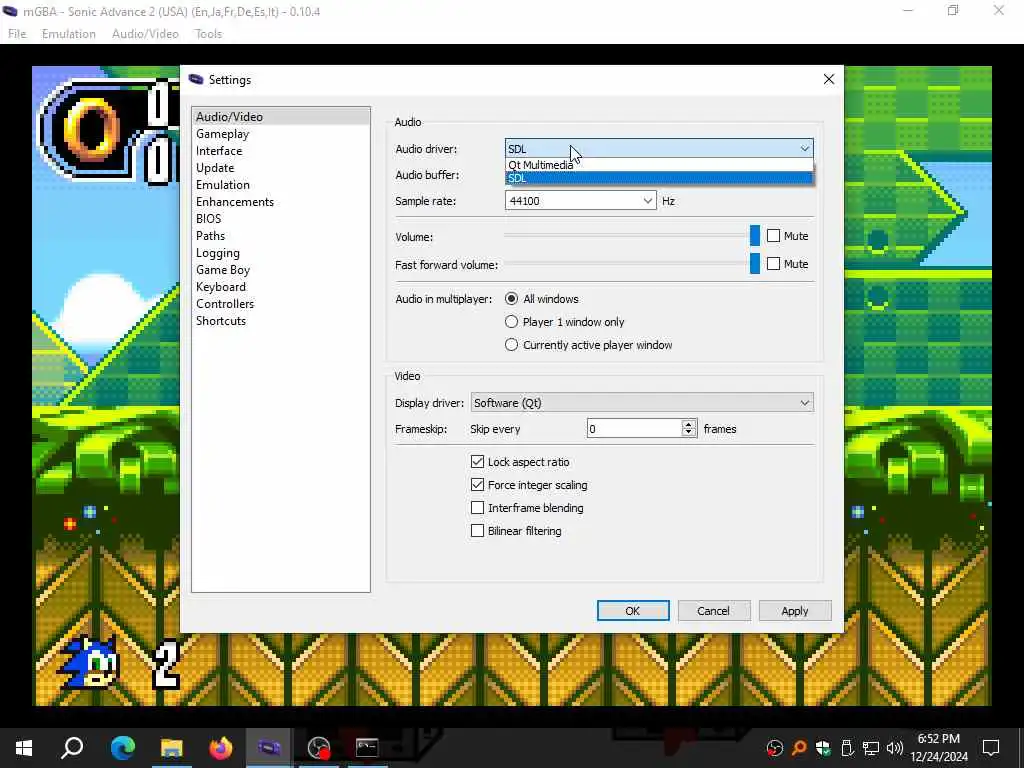The width and height of the screenshot is (1024, 768).
Task: Decrease frameskip with down arrow
Action: coord(688,433)
